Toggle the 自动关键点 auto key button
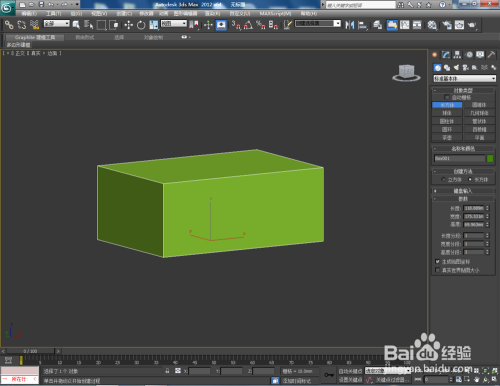The image size is (500, 386). tap(351, 371)
